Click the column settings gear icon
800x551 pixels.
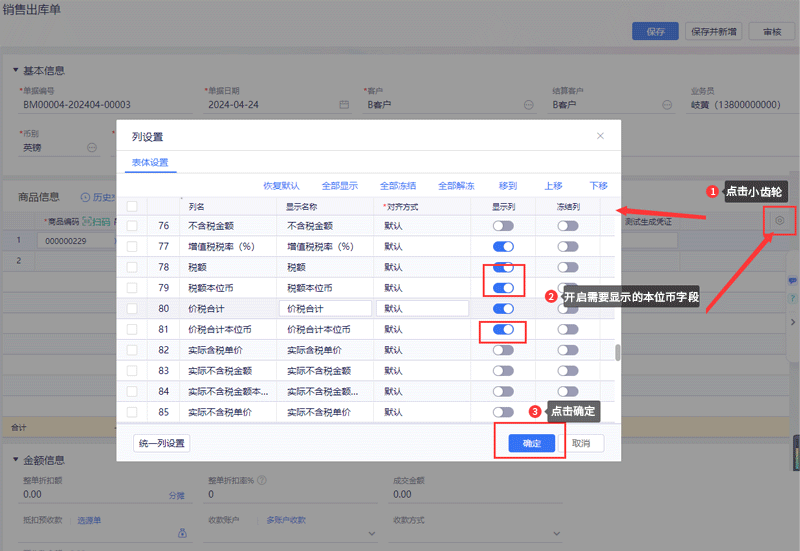coord(779,220)
